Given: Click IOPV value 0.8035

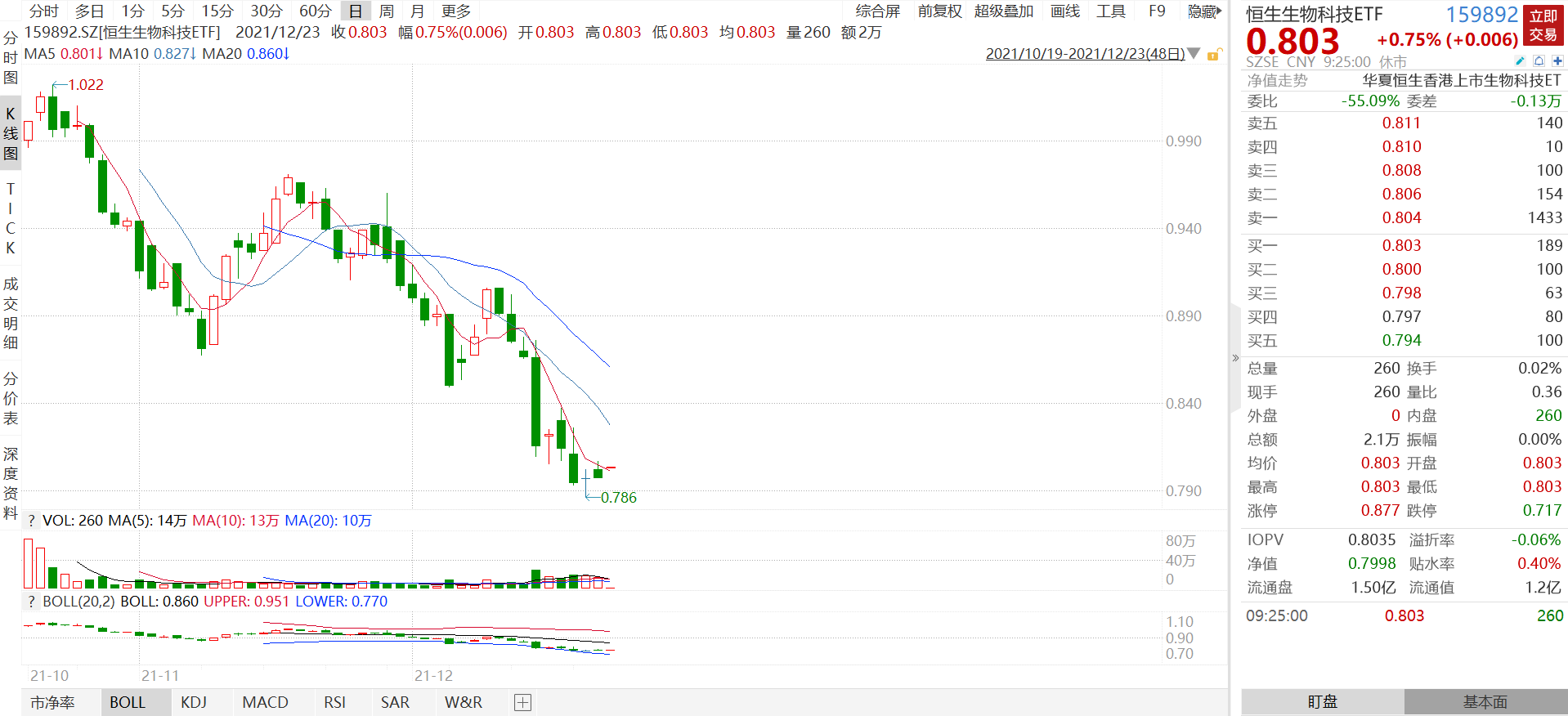Looking at the screenshot, I should click(1372, 539).
